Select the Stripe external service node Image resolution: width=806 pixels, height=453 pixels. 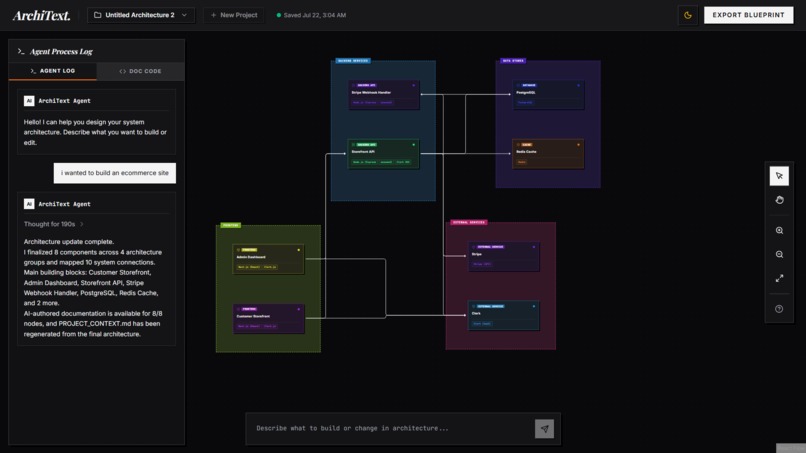click(504, 256)
